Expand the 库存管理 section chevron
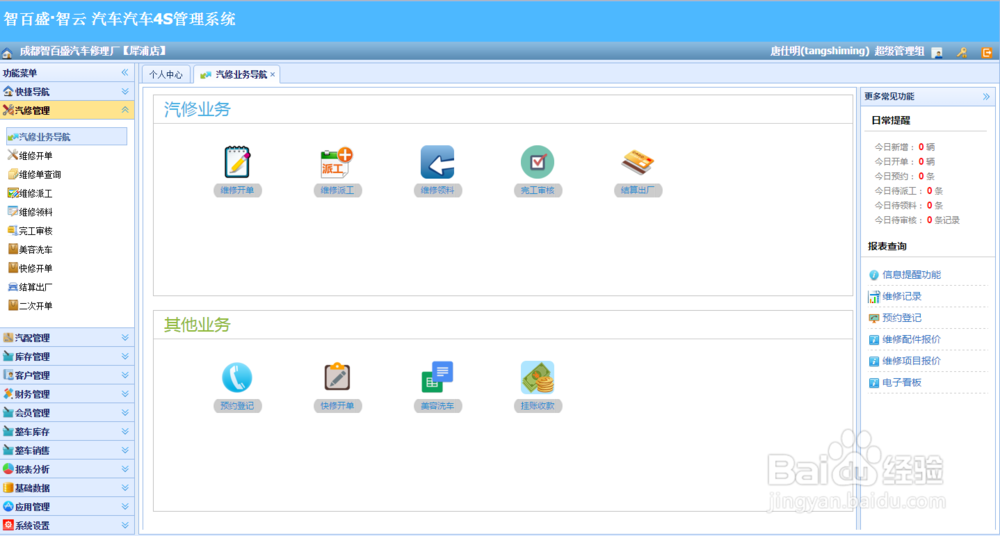The image size is (1000, 536). 125,356
